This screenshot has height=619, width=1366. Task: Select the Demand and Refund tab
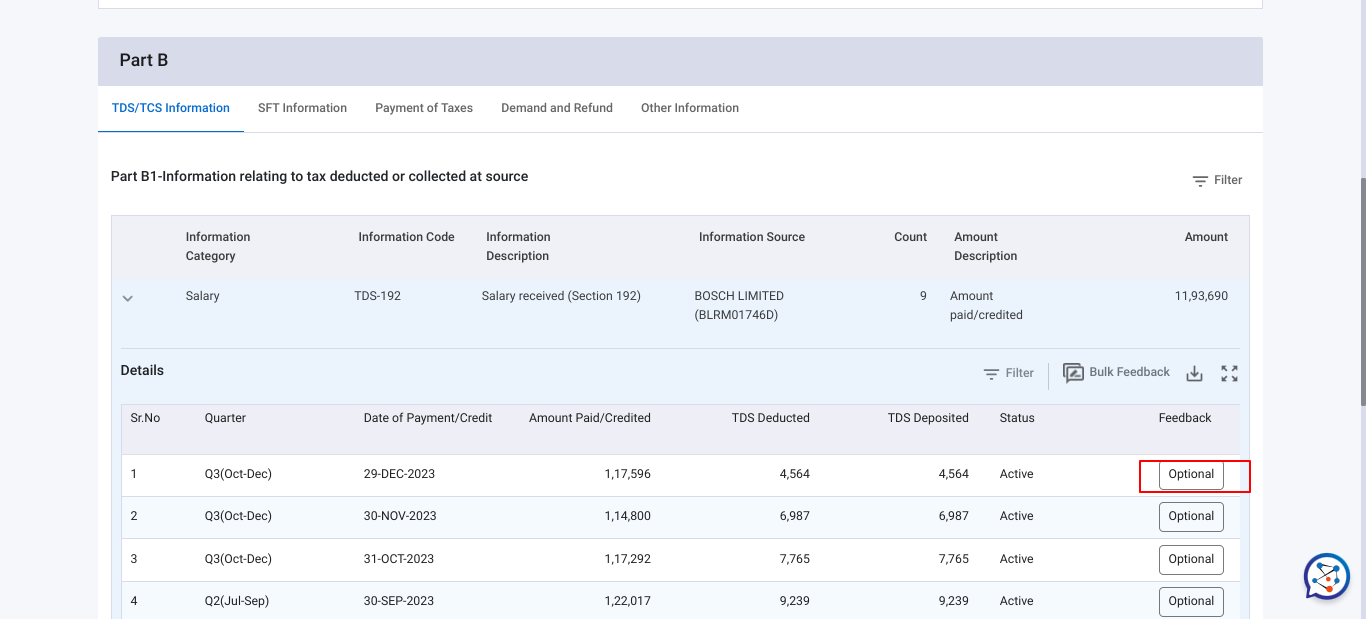tap(557, 108)
